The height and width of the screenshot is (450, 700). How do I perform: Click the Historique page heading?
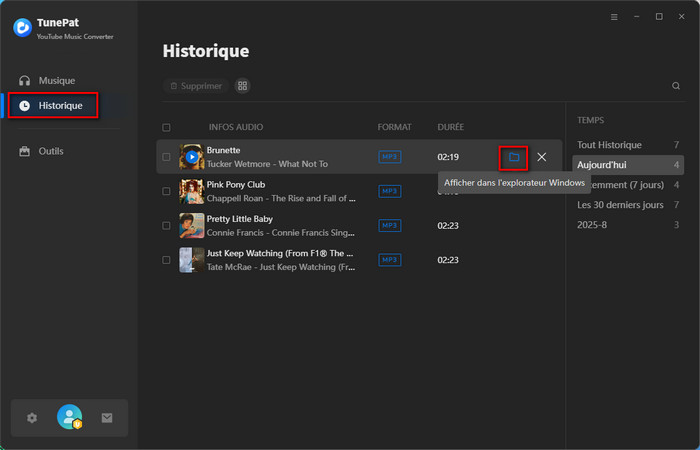click(206, 51)
